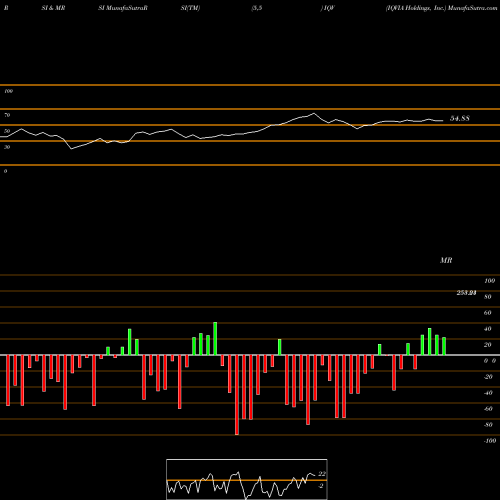
Task: Click the 'SI(TM)' header text
Action: pos(190,8)
